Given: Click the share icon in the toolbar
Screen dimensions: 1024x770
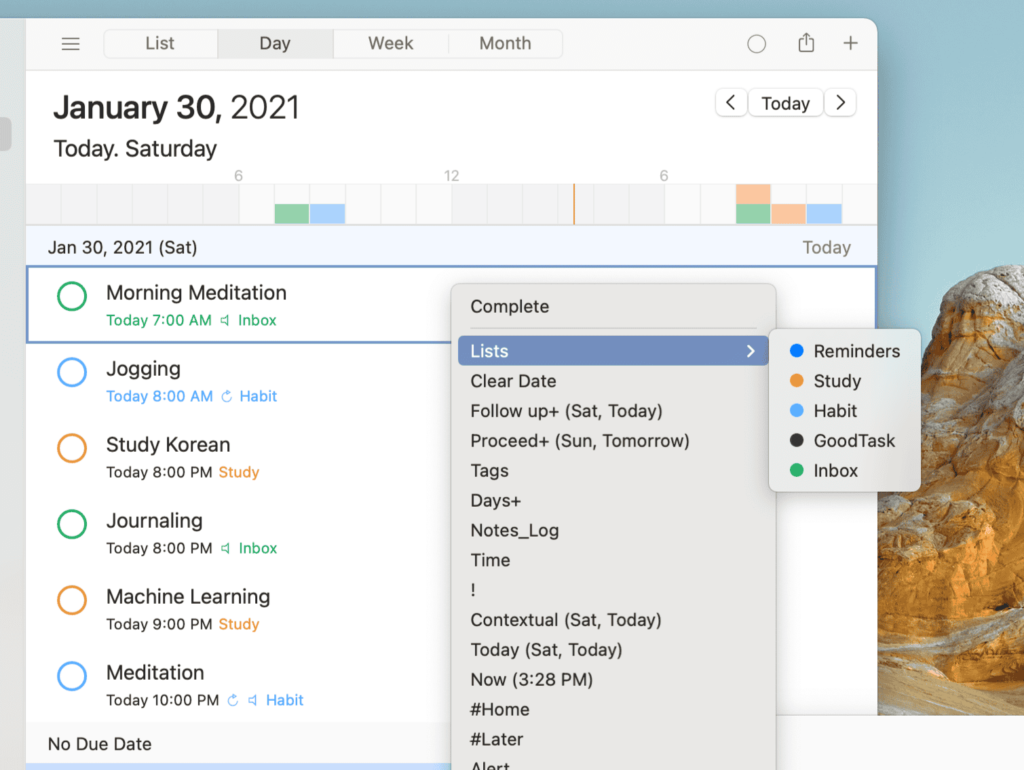Looking at the screenshot, I should [x=806, y=43].
